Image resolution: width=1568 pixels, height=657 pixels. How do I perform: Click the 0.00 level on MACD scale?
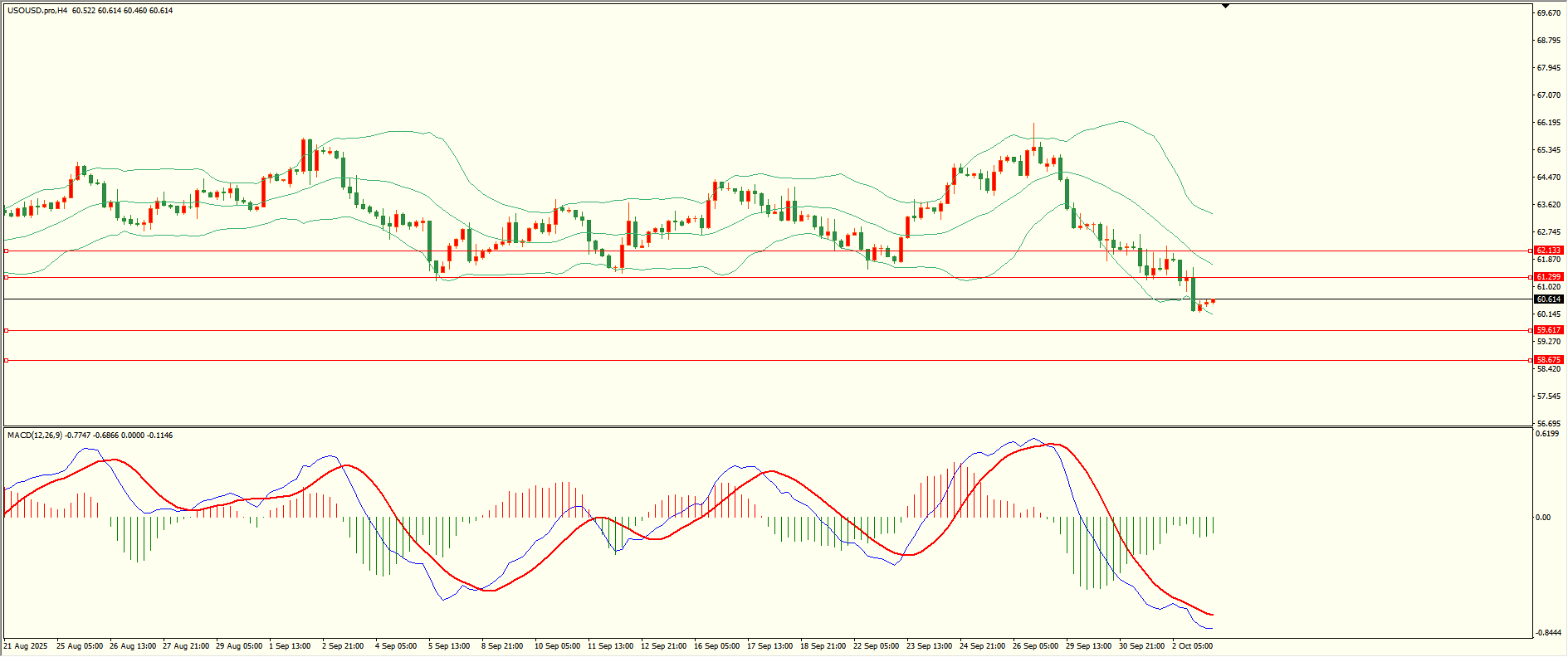1543,518
